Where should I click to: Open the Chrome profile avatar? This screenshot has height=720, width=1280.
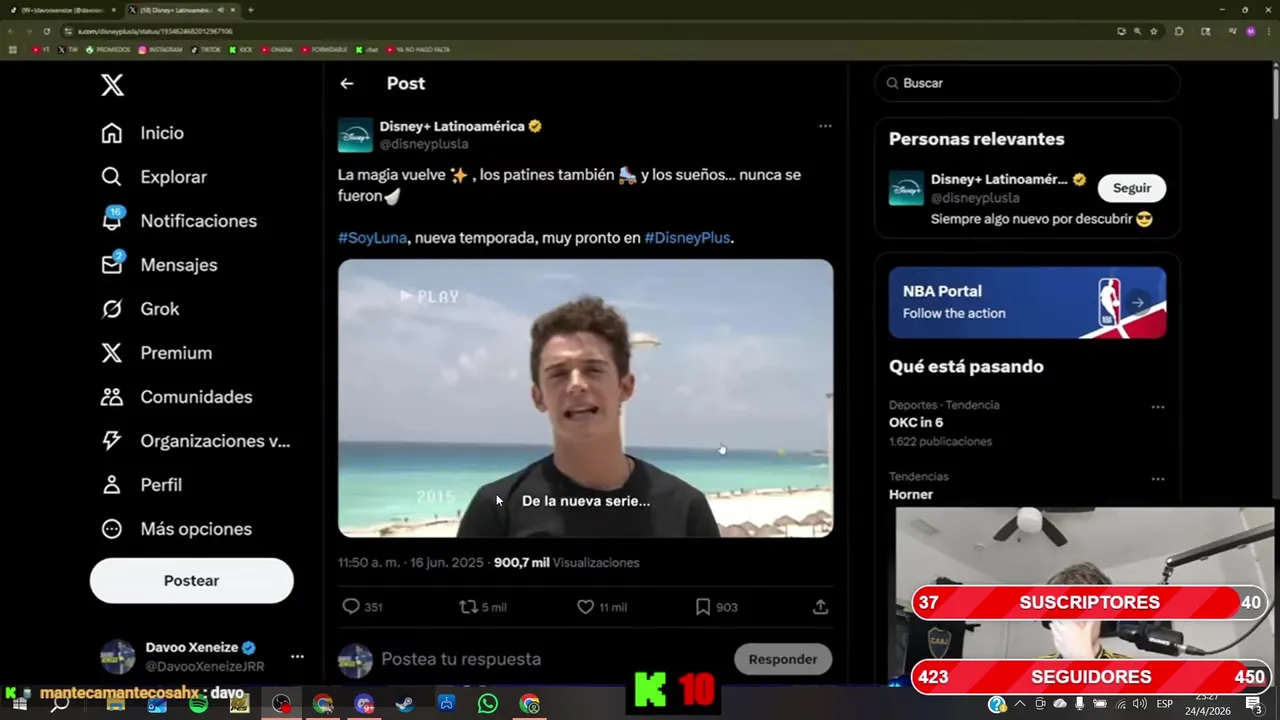pyautogui.click(x=1250, y=31)
